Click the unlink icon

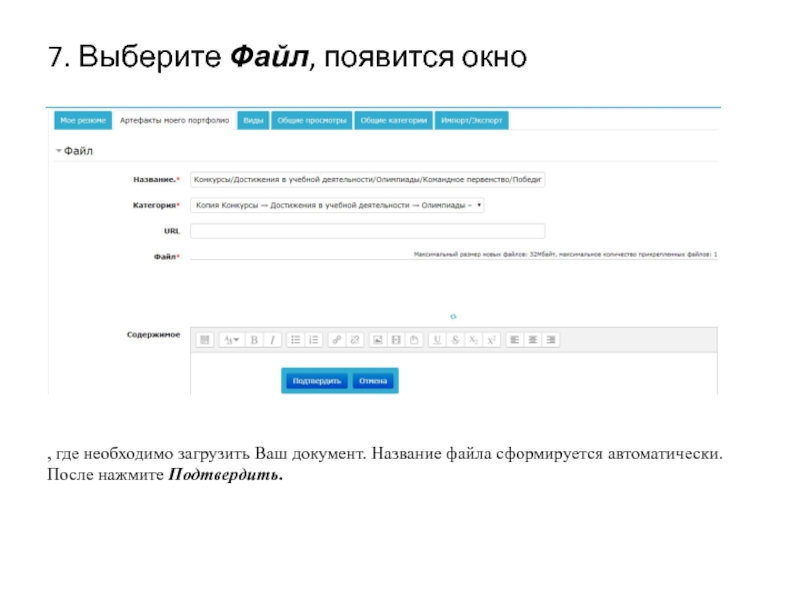(354, 340)
